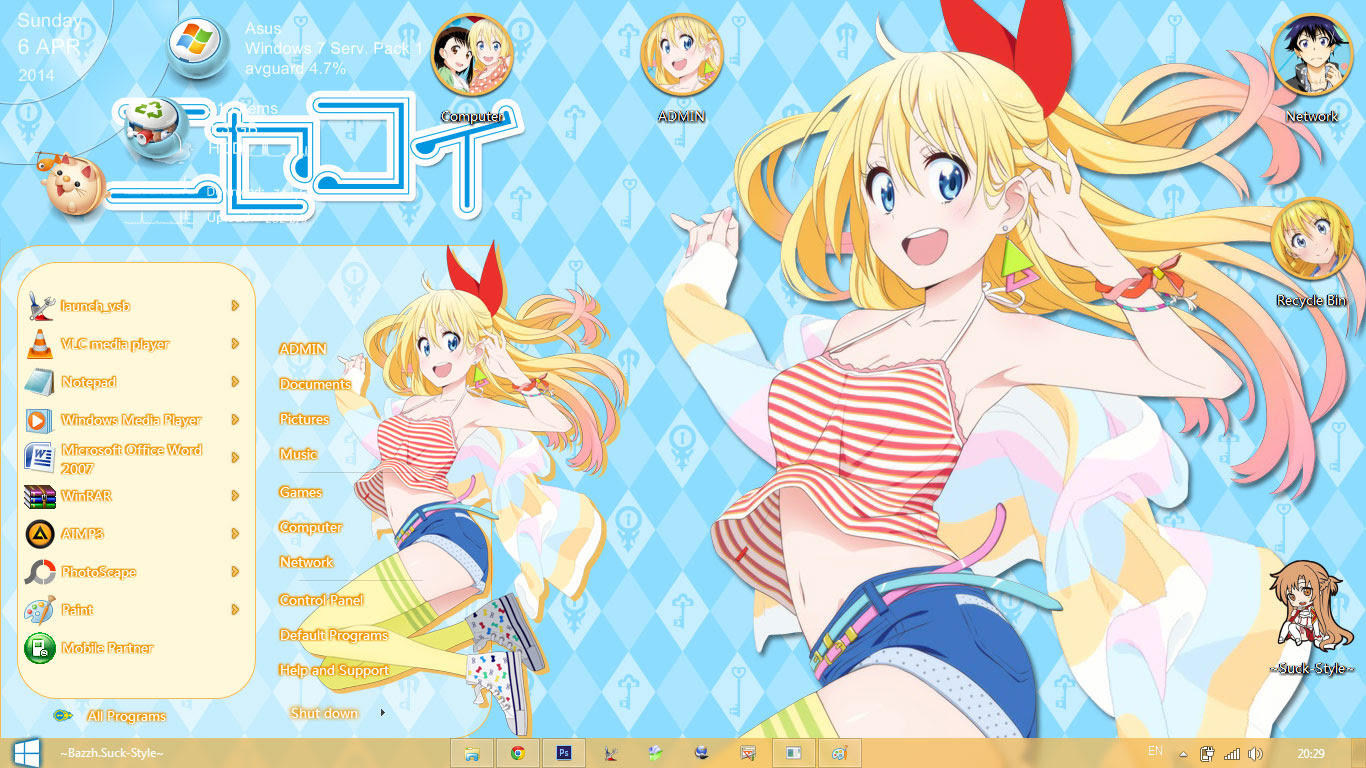Open the Paint palette taskbar icon
Viewport: 1366px width, 768px height.
(x=839, y=753)
